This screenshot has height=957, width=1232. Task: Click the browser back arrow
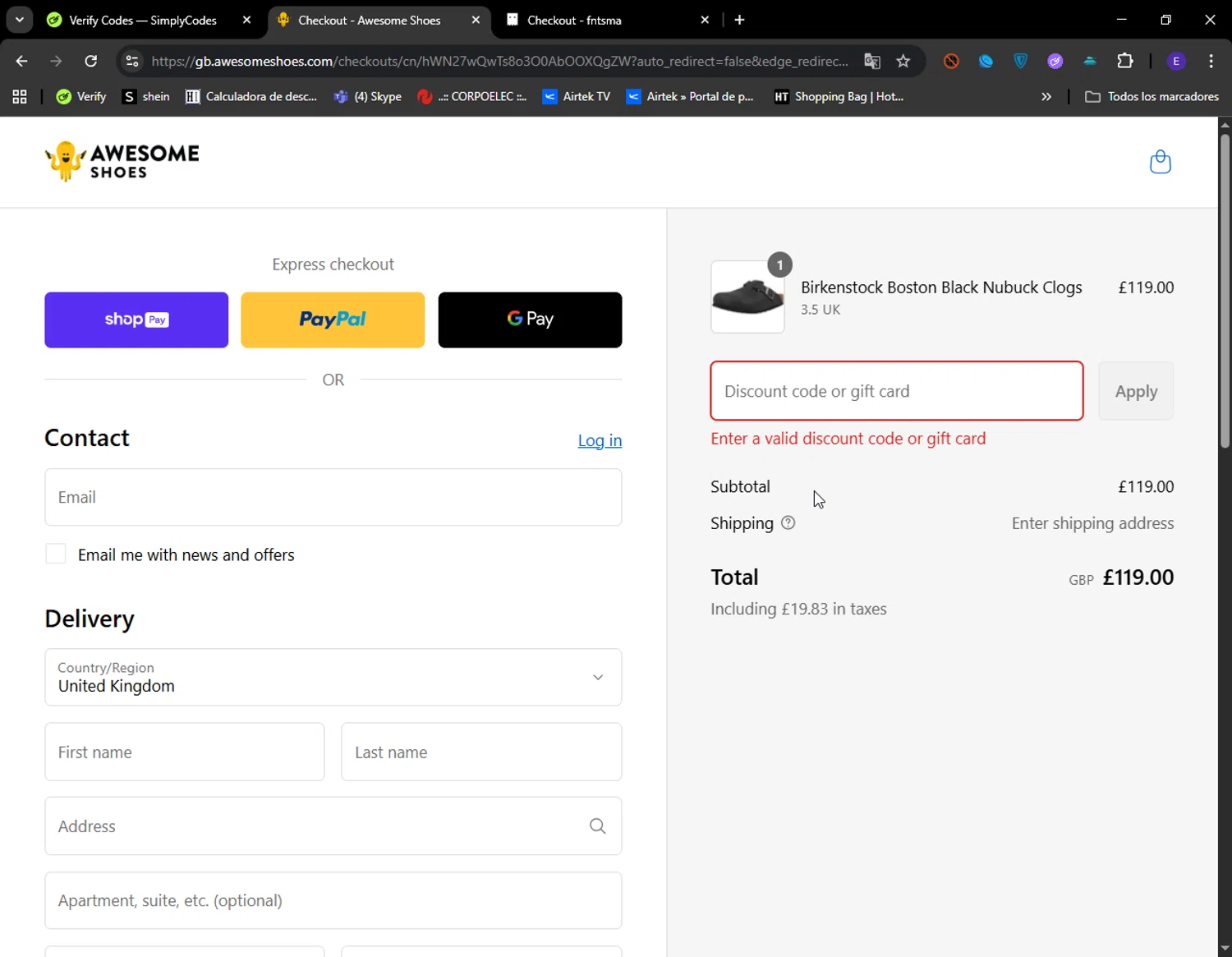(x=22, y=61)
